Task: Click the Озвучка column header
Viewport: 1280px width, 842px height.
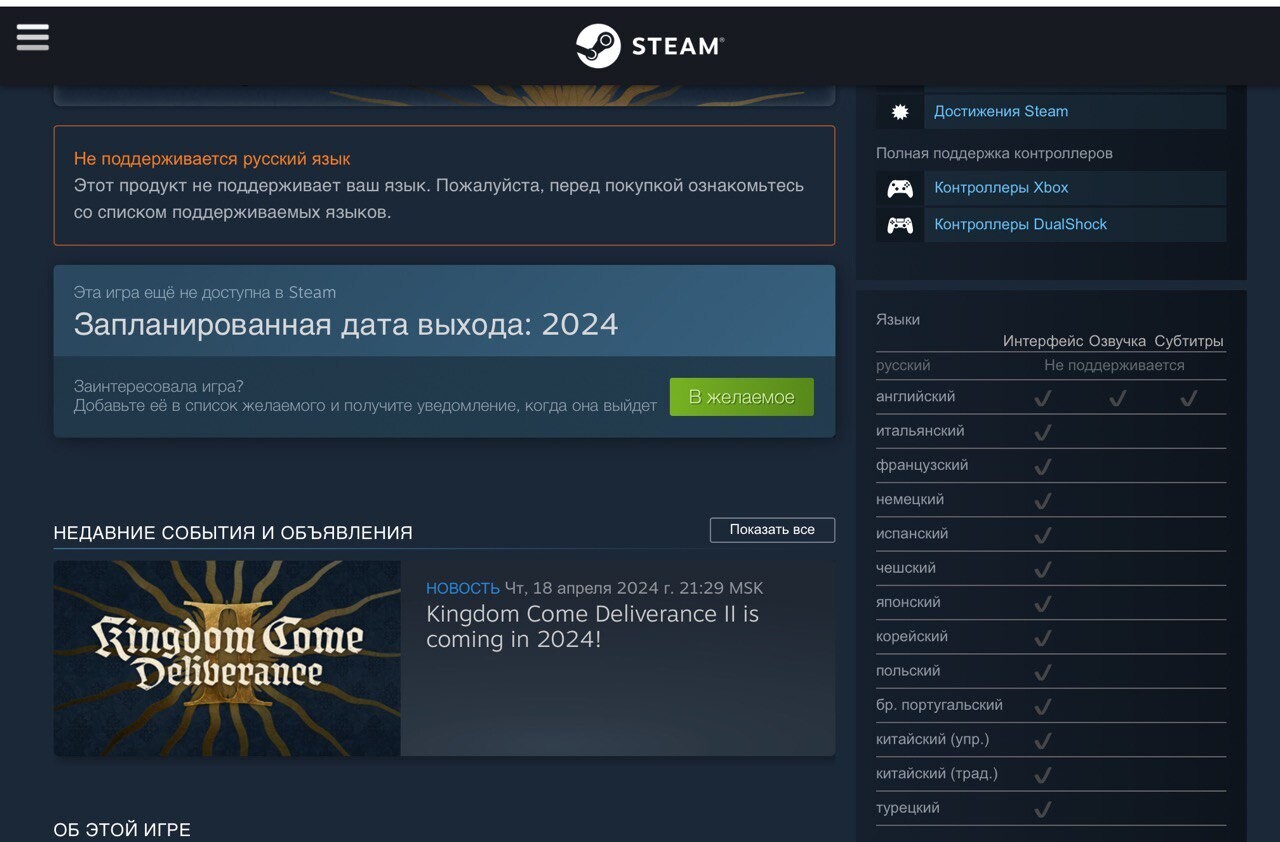Action: click(1117, 341)
